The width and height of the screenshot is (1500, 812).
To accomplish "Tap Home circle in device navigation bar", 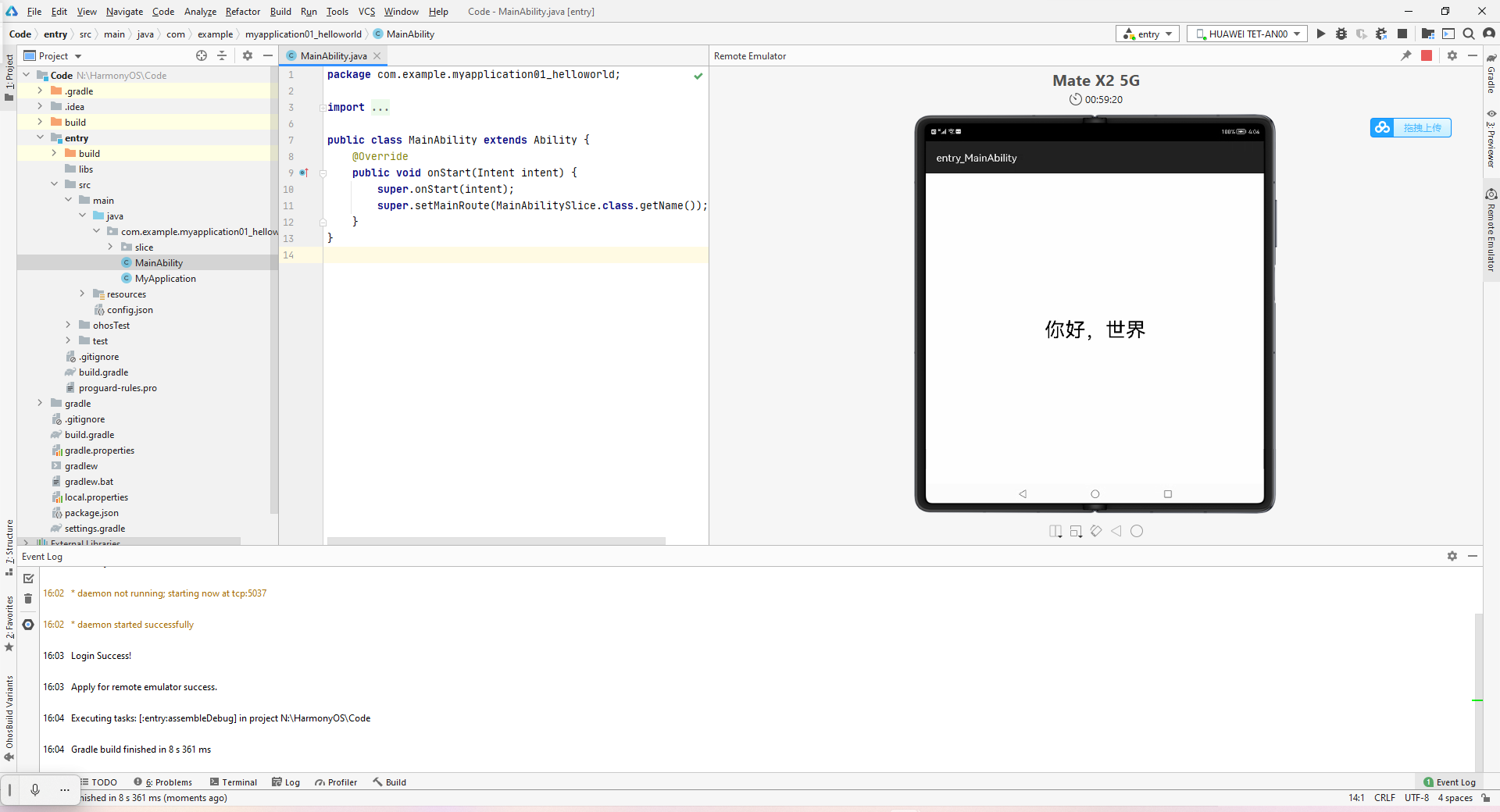I will tap(1095, 494).
